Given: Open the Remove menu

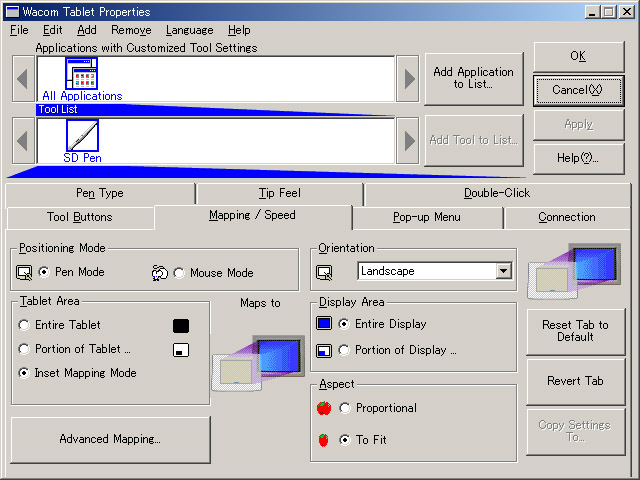Looking at the screenshot, I should tap(131, 30).
